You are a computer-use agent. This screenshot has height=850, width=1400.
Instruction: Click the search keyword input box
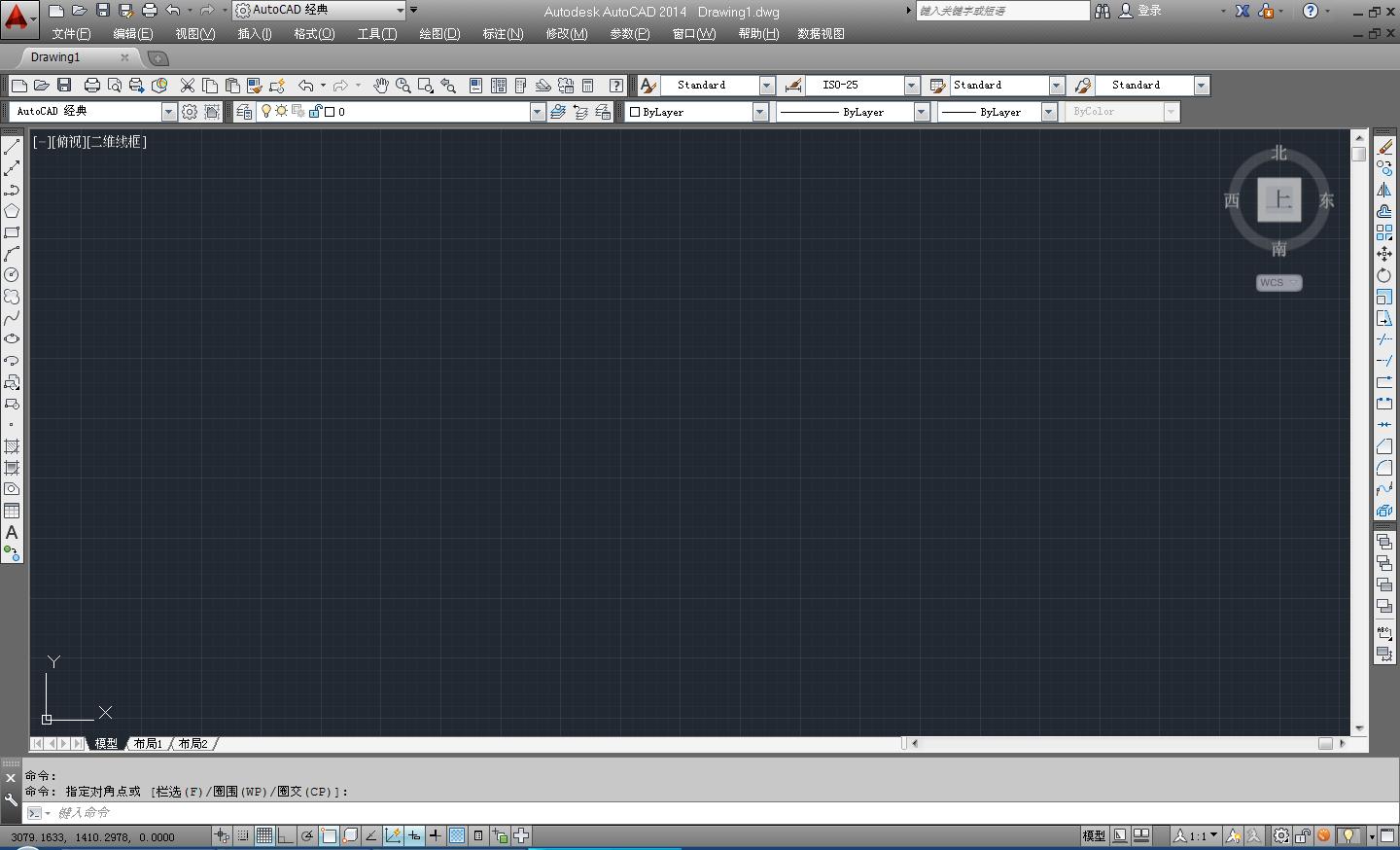[1002, 11]
